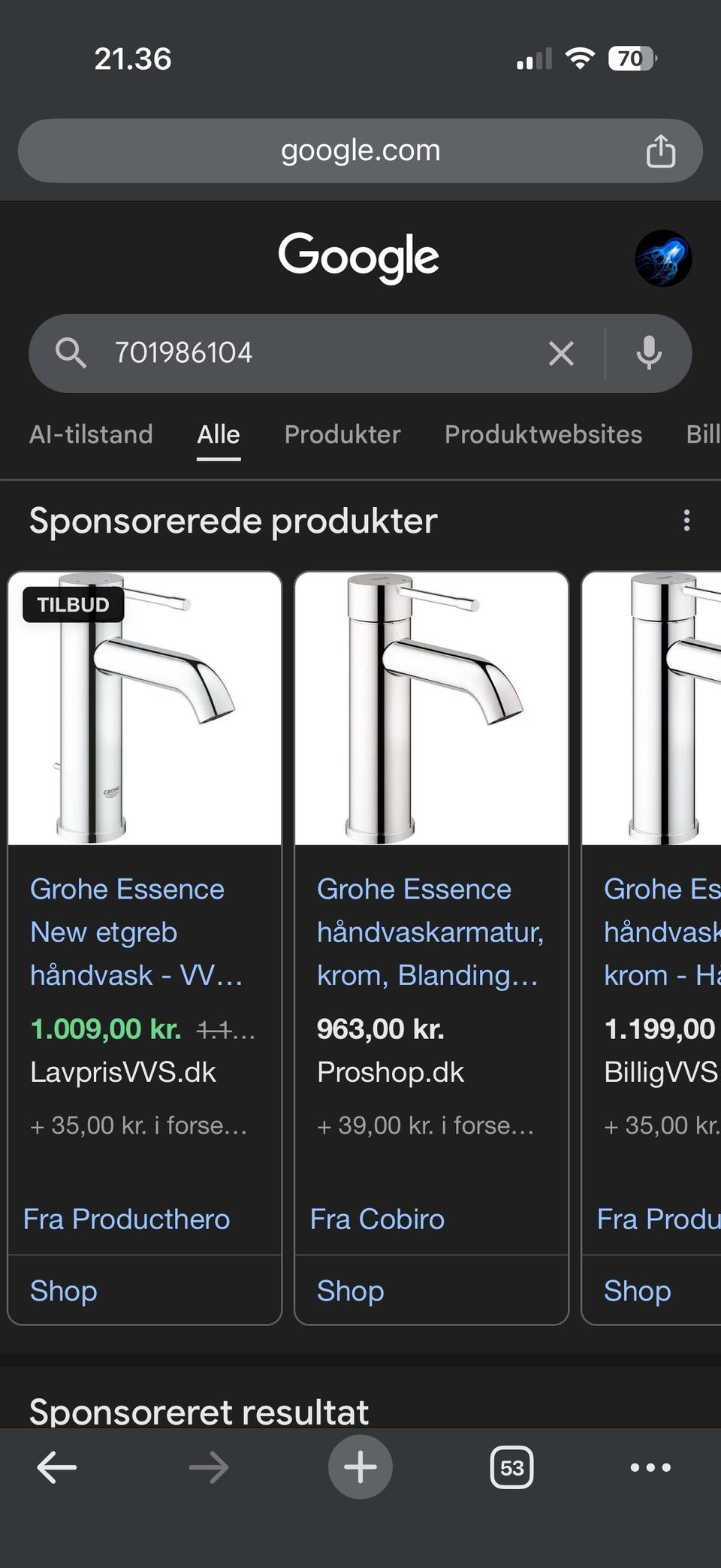Tap the google.com address bar
Screen dimensions: 721x1568
coord(360,150)
